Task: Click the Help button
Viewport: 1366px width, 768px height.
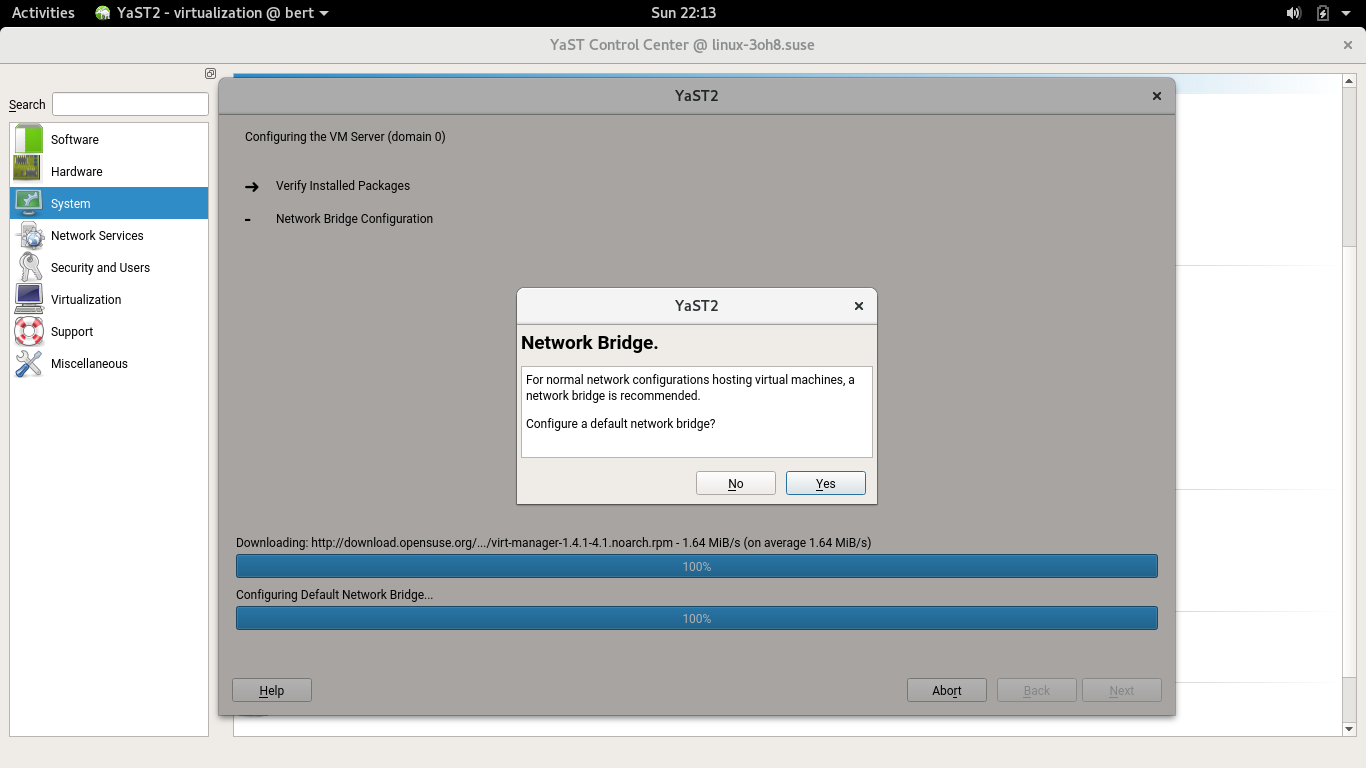Action: 272,690
